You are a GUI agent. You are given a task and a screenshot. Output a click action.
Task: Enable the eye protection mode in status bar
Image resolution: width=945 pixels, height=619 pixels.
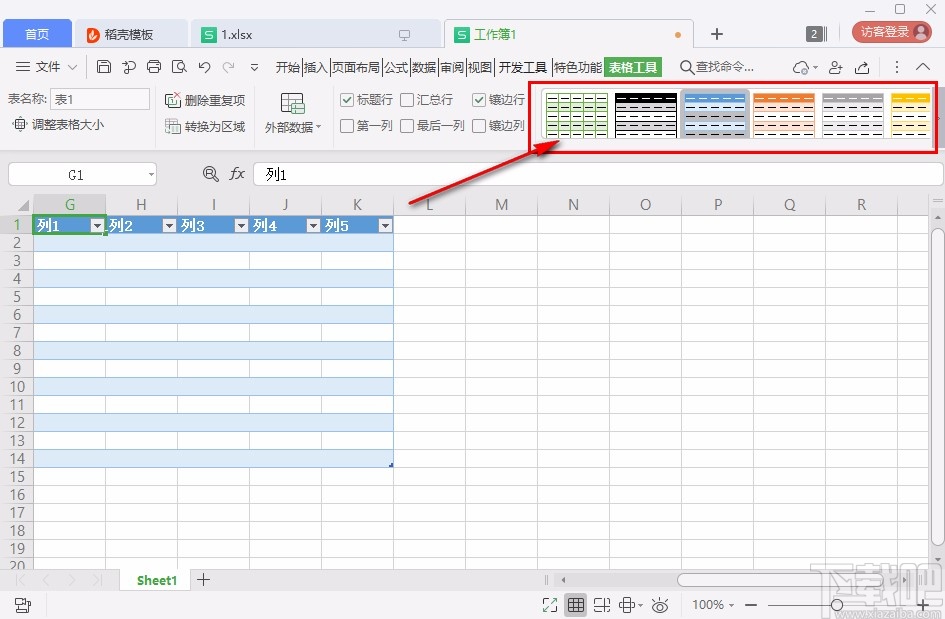click(x=659, y=605)
